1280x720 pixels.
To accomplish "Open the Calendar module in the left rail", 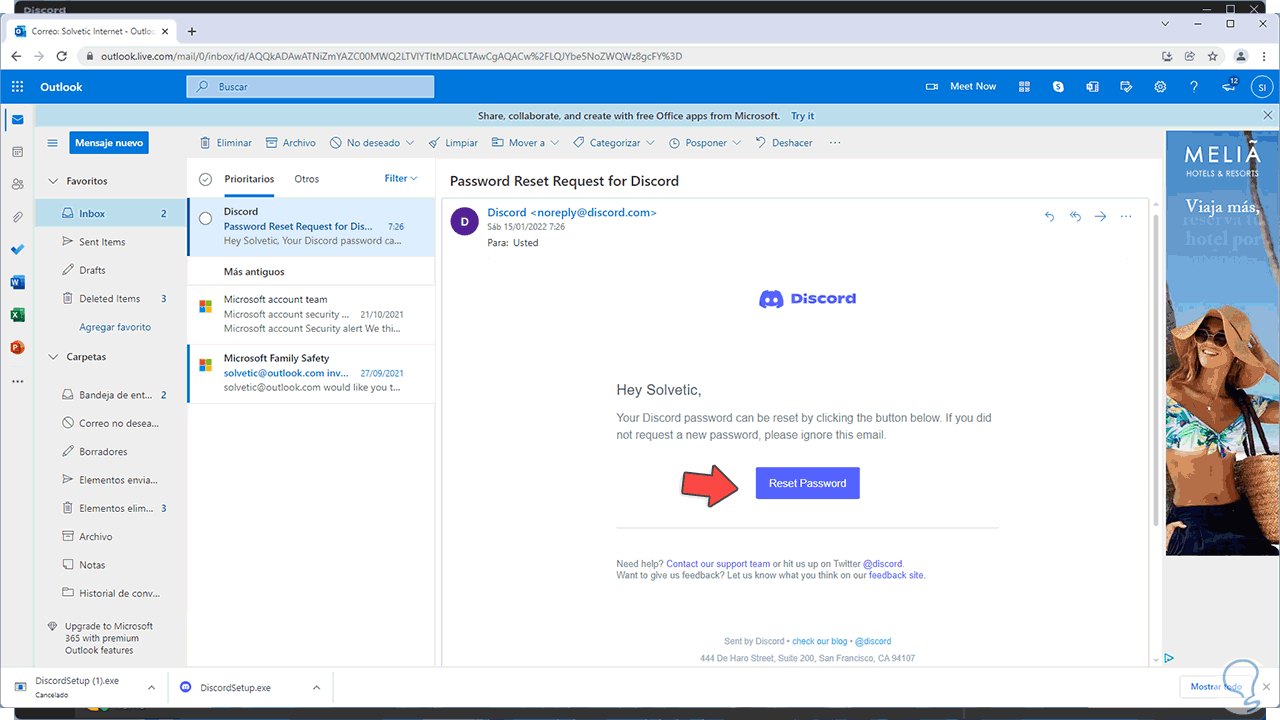I will (x=17, y=152).
